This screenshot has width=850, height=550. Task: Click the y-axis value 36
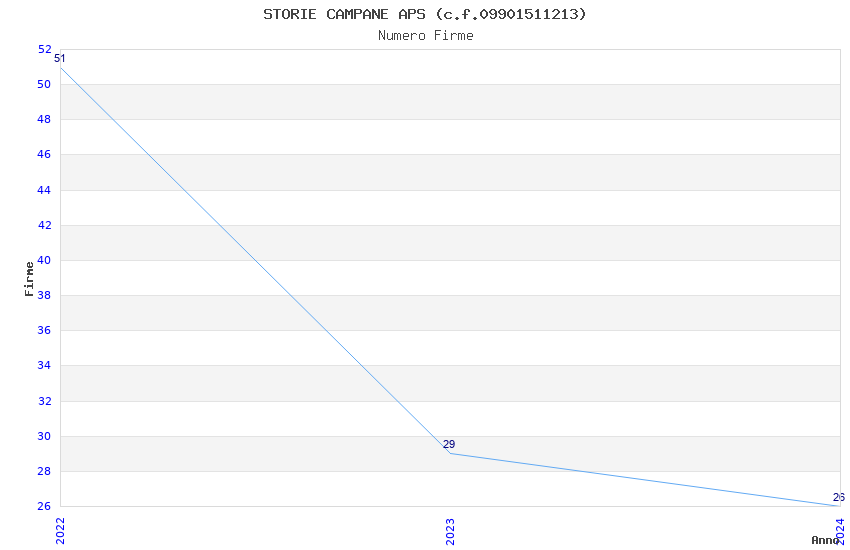click(44, 330)
